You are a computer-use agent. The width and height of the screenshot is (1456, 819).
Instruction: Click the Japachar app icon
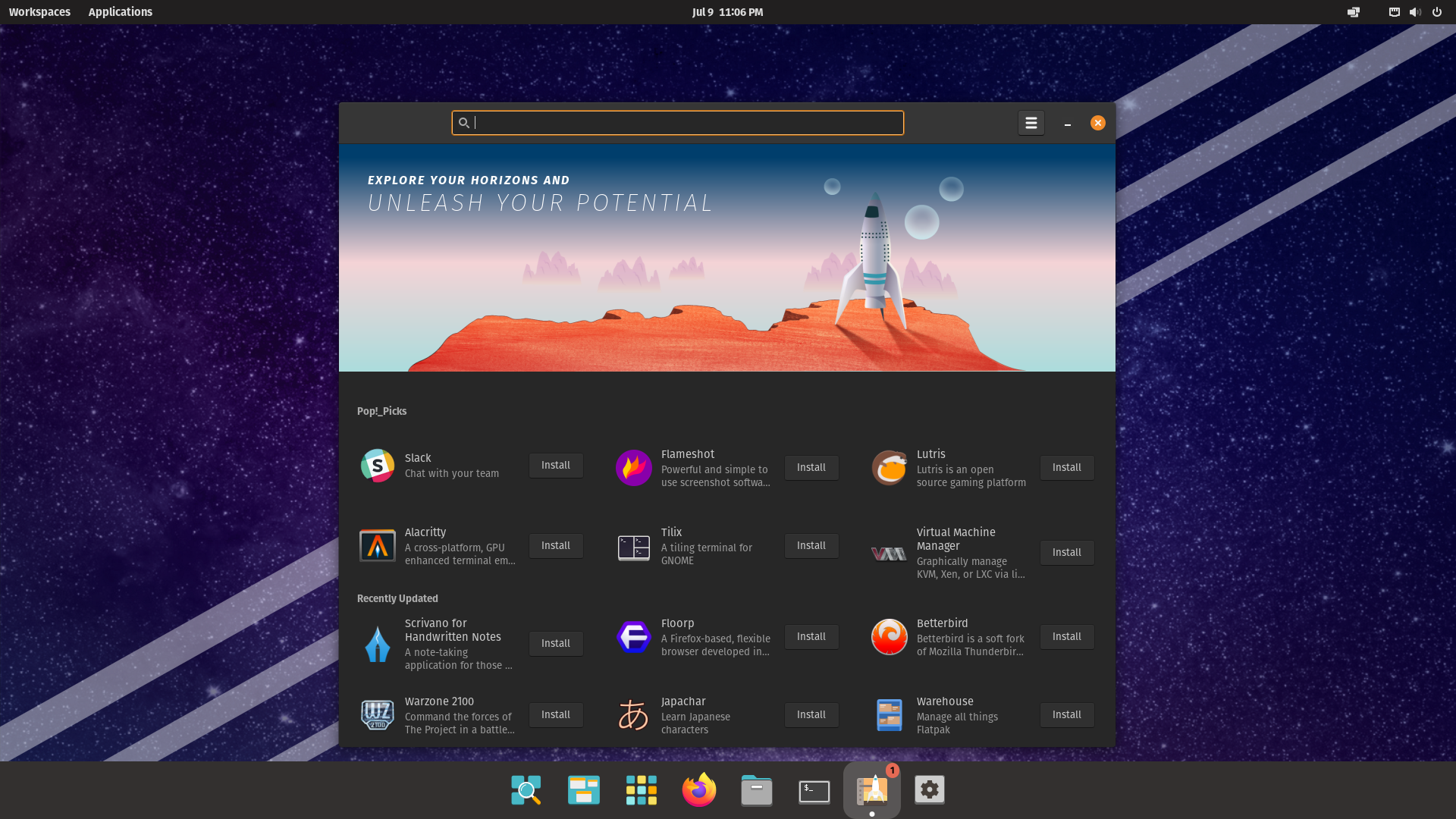point(633,715)
